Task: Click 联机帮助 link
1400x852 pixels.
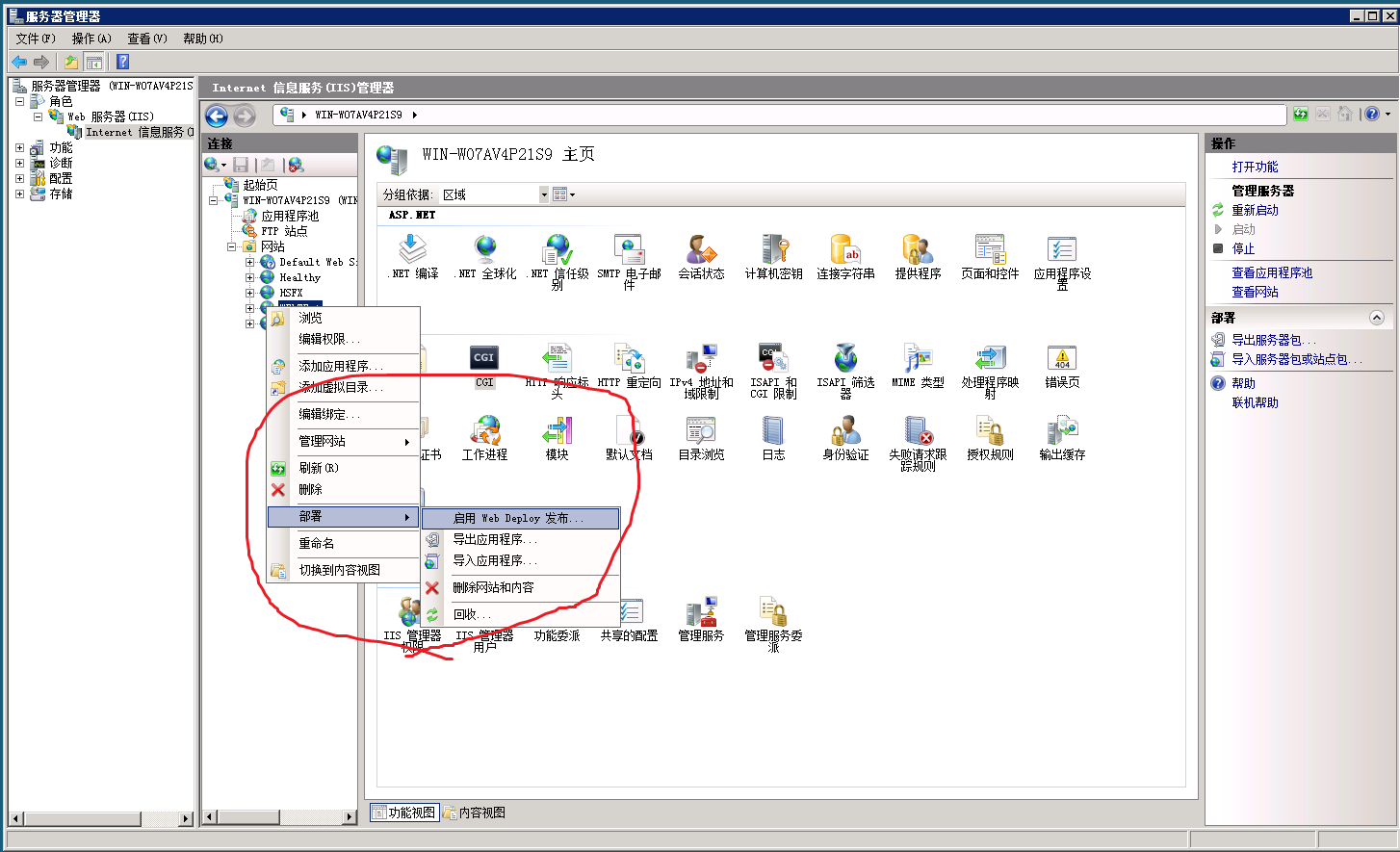Action: pos(1255,402)
